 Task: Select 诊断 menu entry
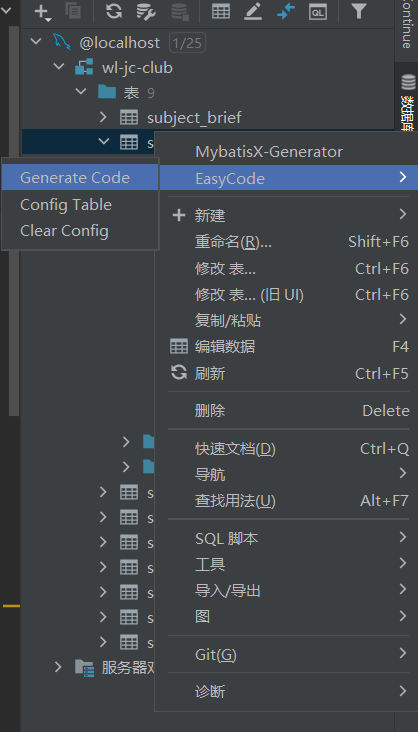click(x=288, y=692)
